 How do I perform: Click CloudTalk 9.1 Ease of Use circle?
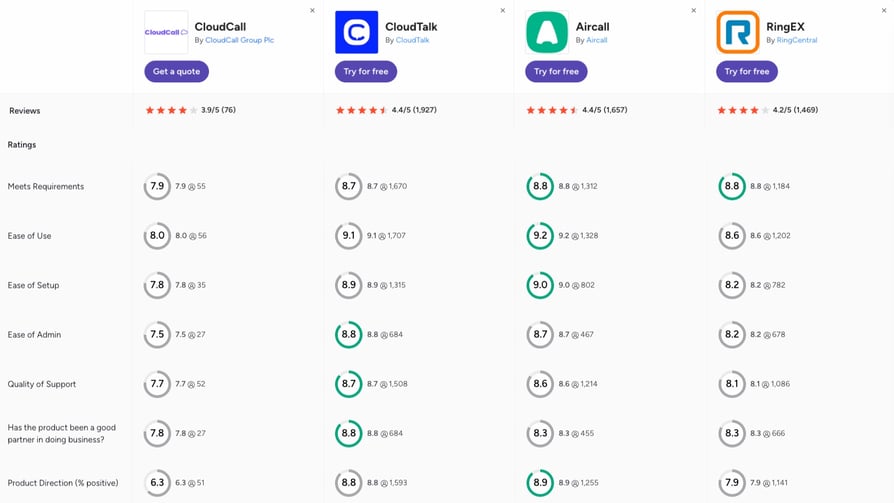348,236
